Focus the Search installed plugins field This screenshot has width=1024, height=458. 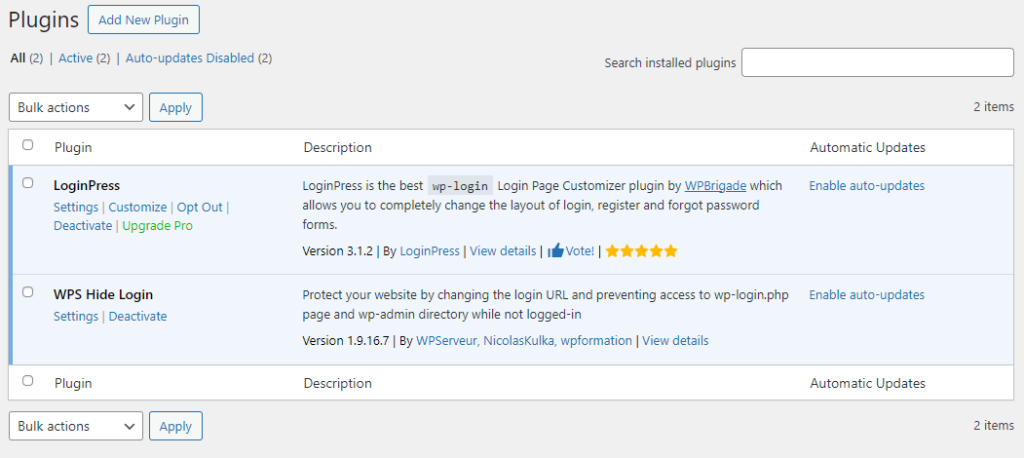(x=878, y=62)
